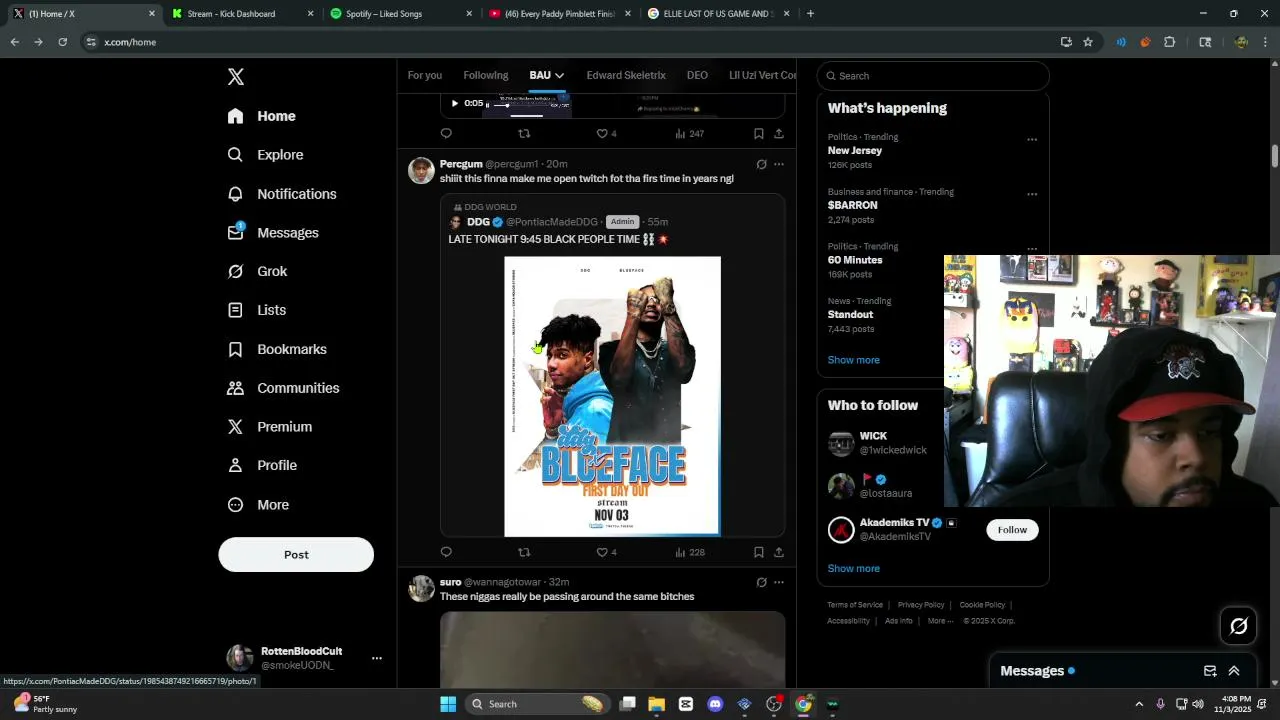The height and width of the screenshot is (720, 1280).
Task: Click the Post button
Action: point(296,555)
